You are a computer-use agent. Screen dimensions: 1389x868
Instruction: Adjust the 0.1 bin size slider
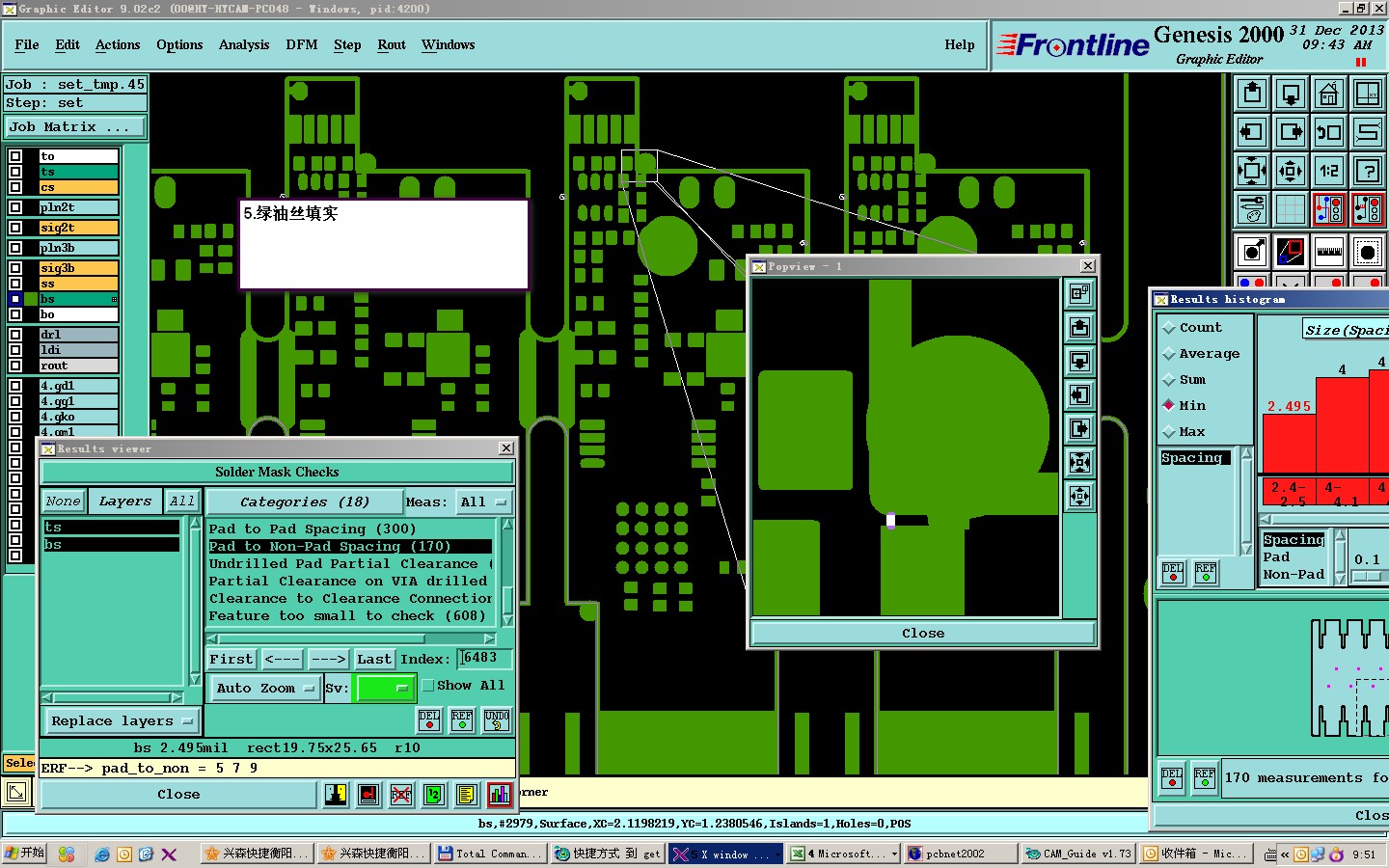1367,576
